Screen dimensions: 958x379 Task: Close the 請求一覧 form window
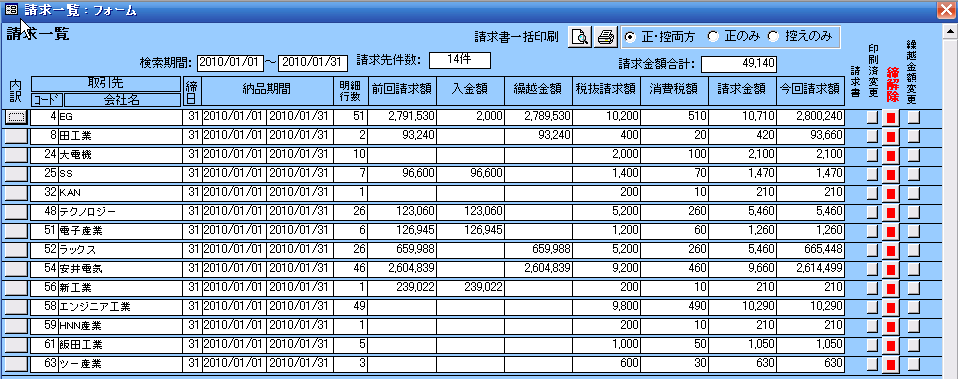click(946, 9)
